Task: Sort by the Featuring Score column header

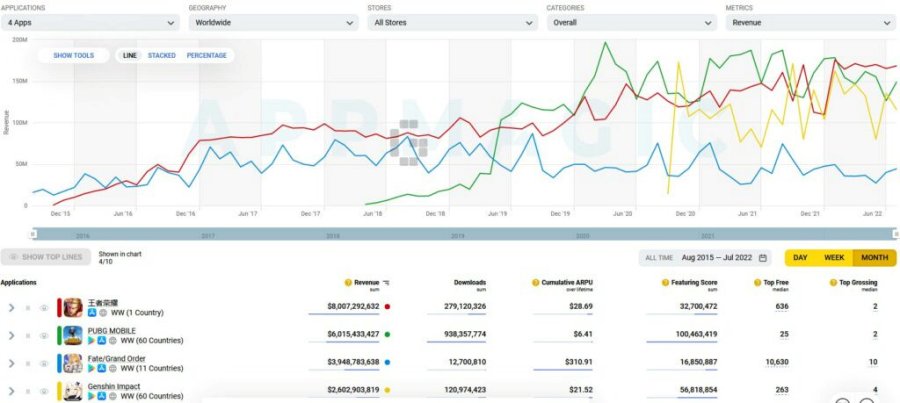Action: 694,282
